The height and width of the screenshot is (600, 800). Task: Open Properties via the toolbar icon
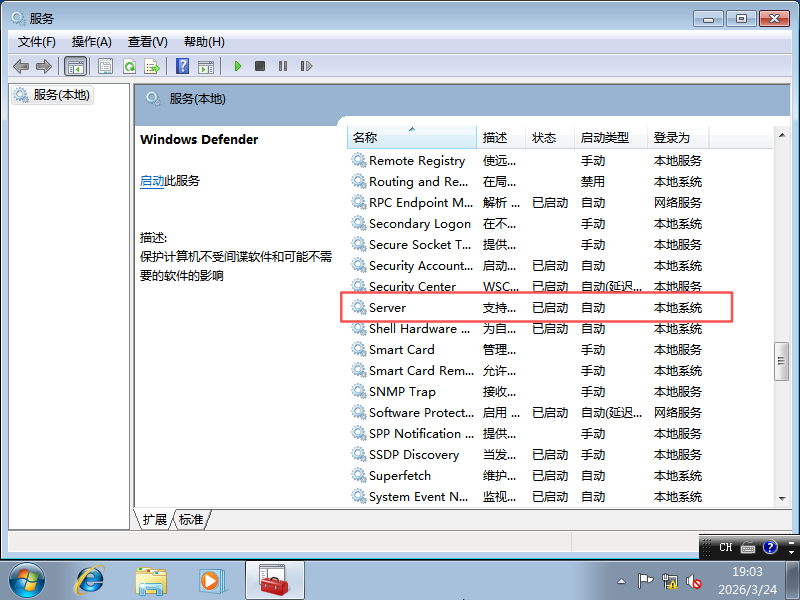point(106,66)
